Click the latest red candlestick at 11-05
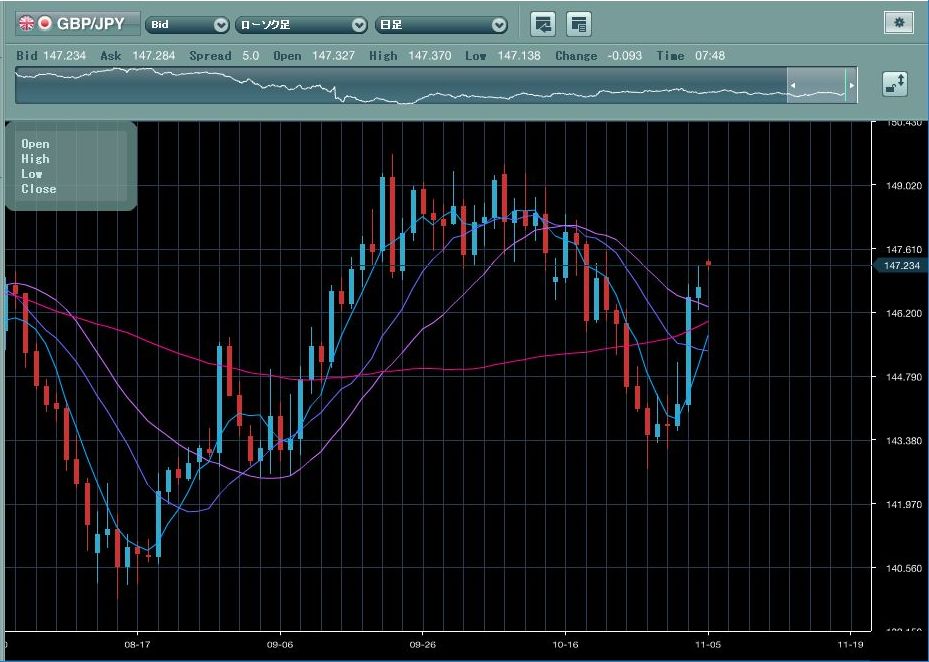This screenshot has height=662, width=929. pyautogui.click(x=708, y=263)
